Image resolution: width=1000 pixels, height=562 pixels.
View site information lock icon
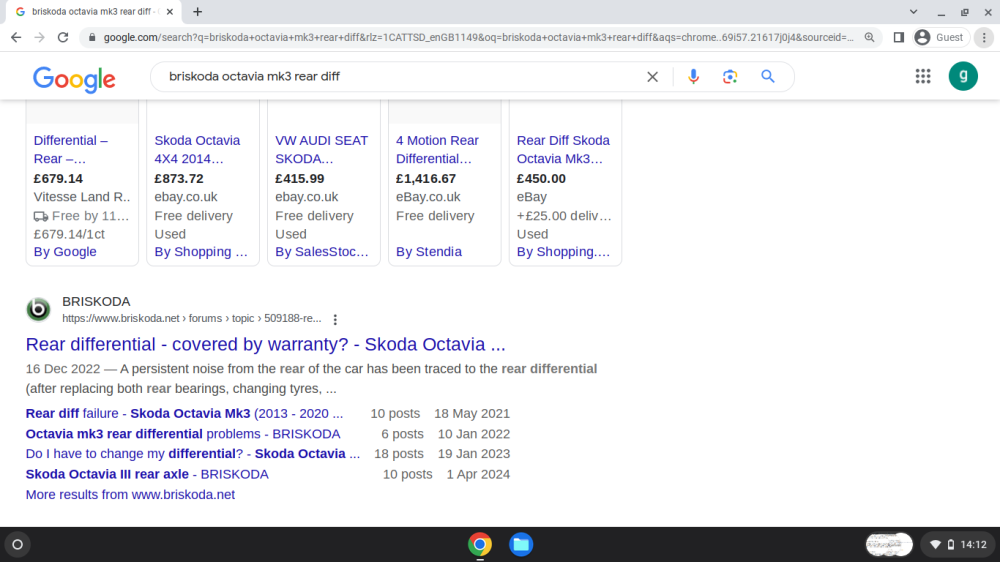coord(92,38)
